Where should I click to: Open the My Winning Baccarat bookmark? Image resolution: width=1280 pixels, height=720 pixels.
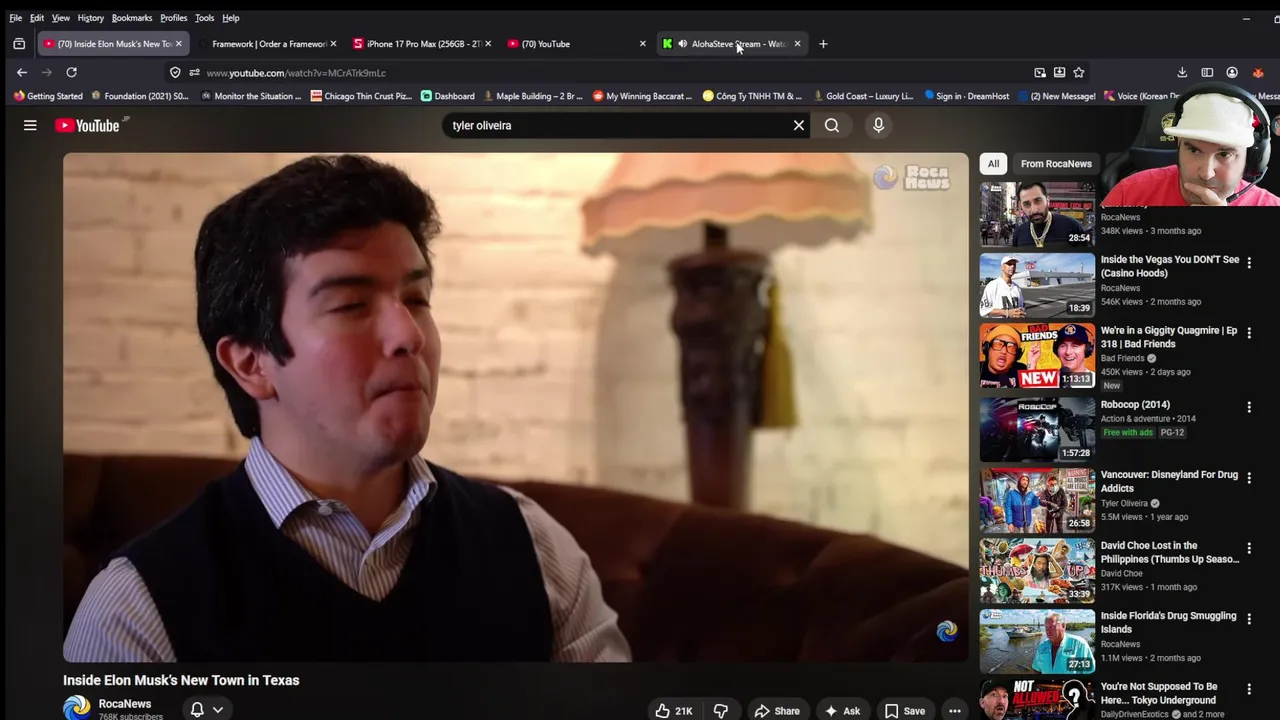point(643,96)
